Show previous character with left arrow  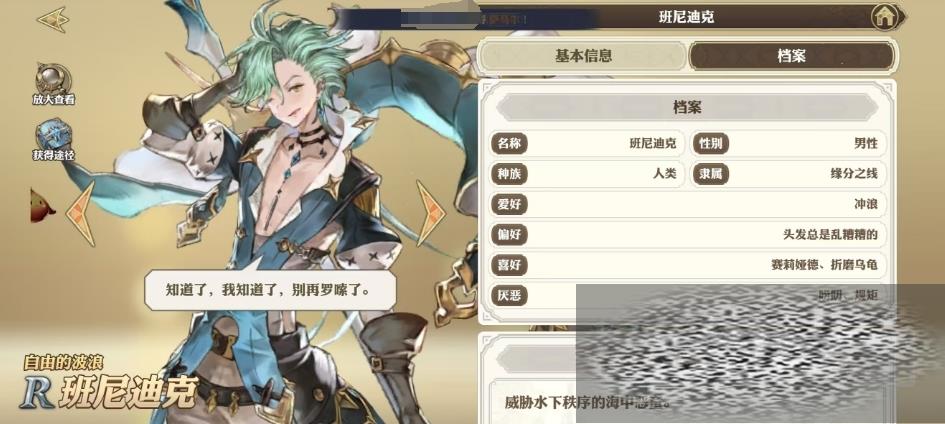click(81, 214)
